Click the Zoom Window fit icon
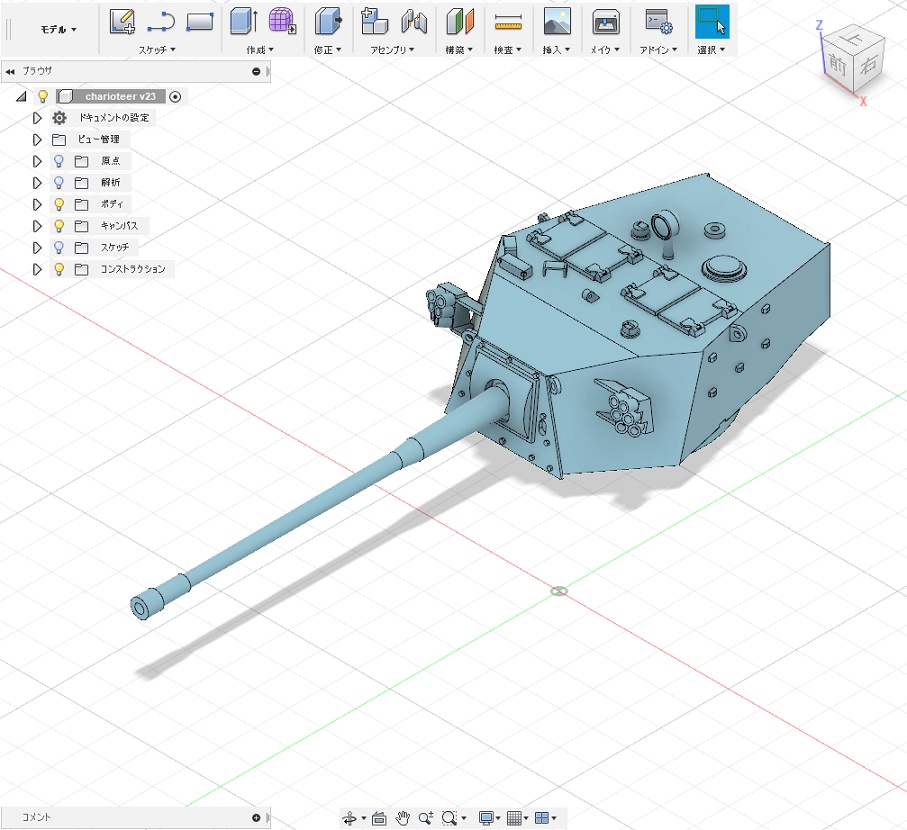 click(x=449, y=818)
